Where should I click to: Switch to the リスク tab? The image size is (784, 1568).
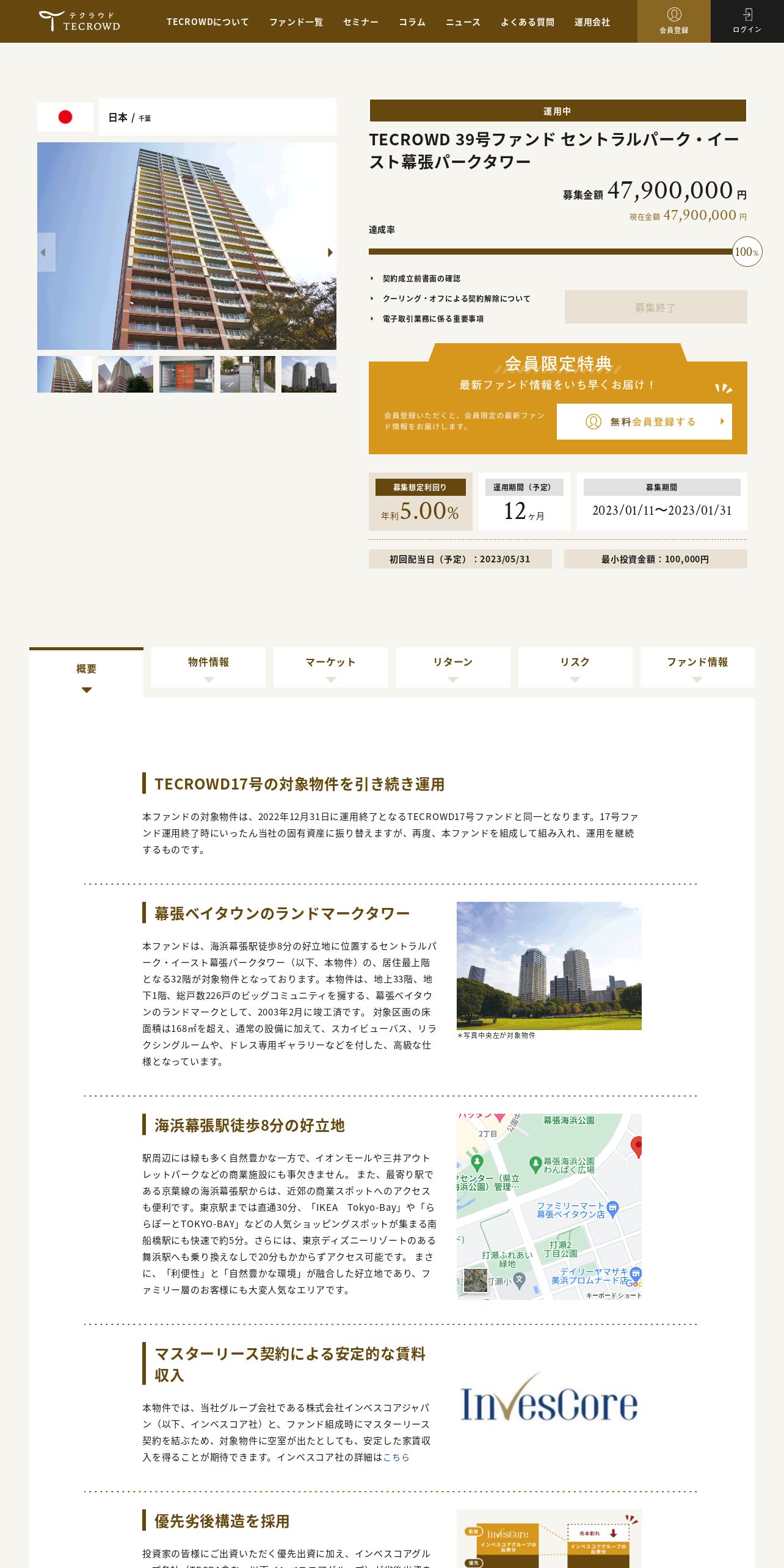pyautogui.click(x=575, y=667)
